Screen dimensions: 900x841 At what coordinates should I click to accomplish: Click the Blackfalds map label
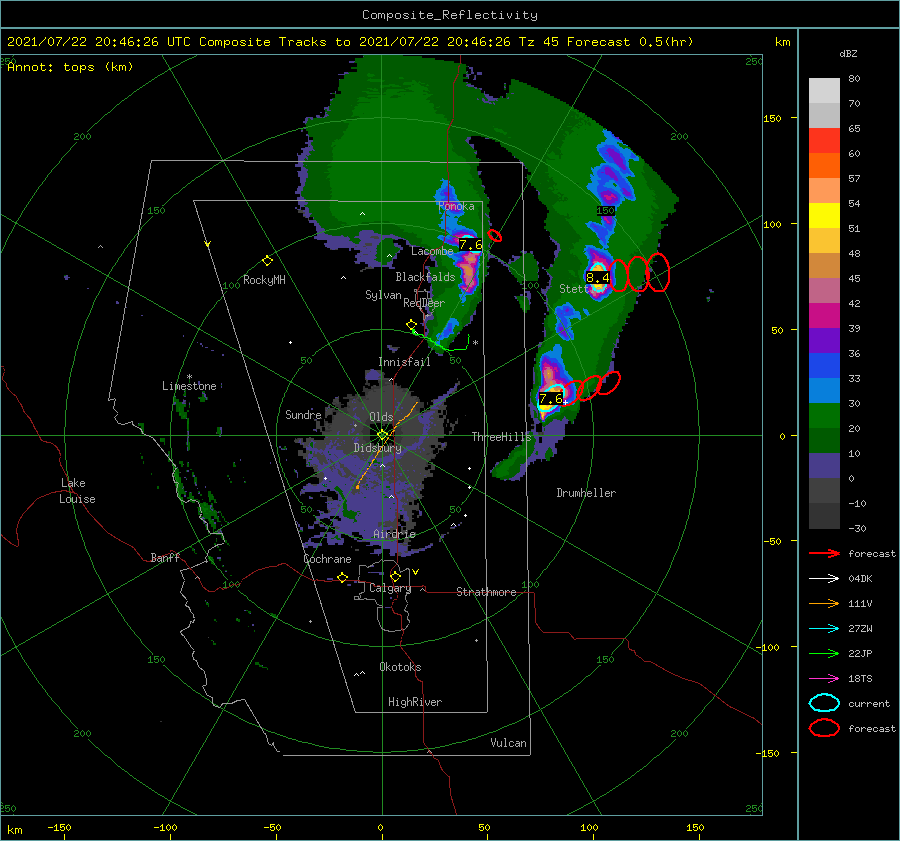coord(425,277)
